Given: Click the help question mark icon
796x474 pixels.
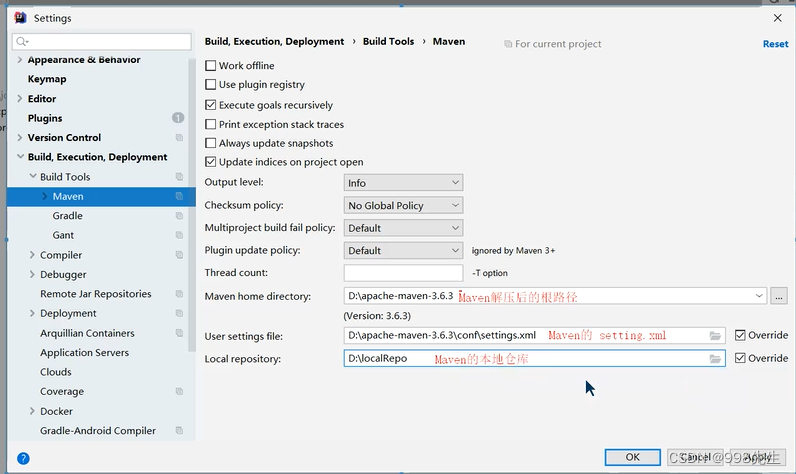Looking at the screenshot, I should coord(23,458).
